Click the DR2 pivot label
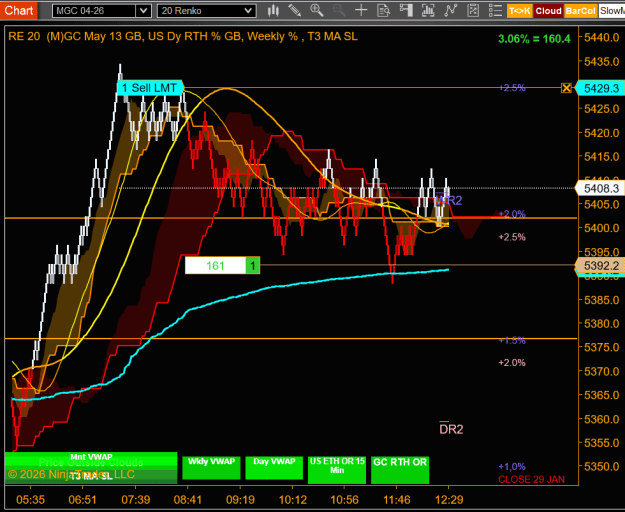This screenshot has width=625, height=512. (x=451, y=429)
